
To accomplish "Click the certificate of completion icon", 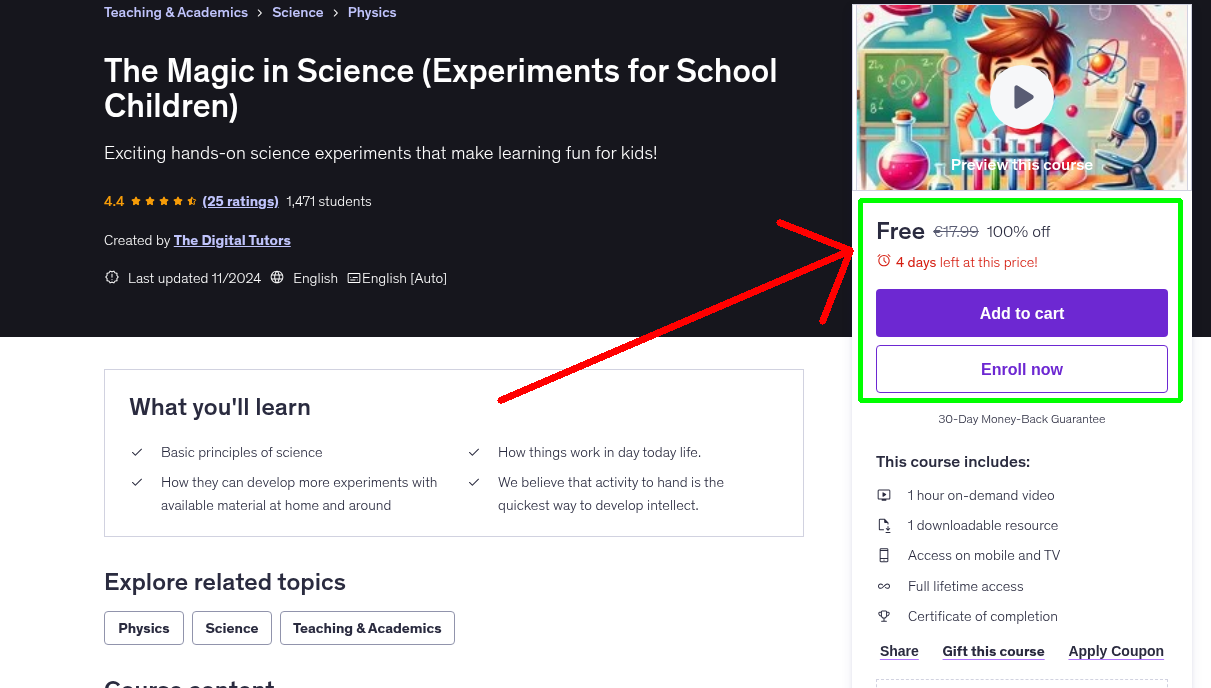I will [x=884, y=616].
